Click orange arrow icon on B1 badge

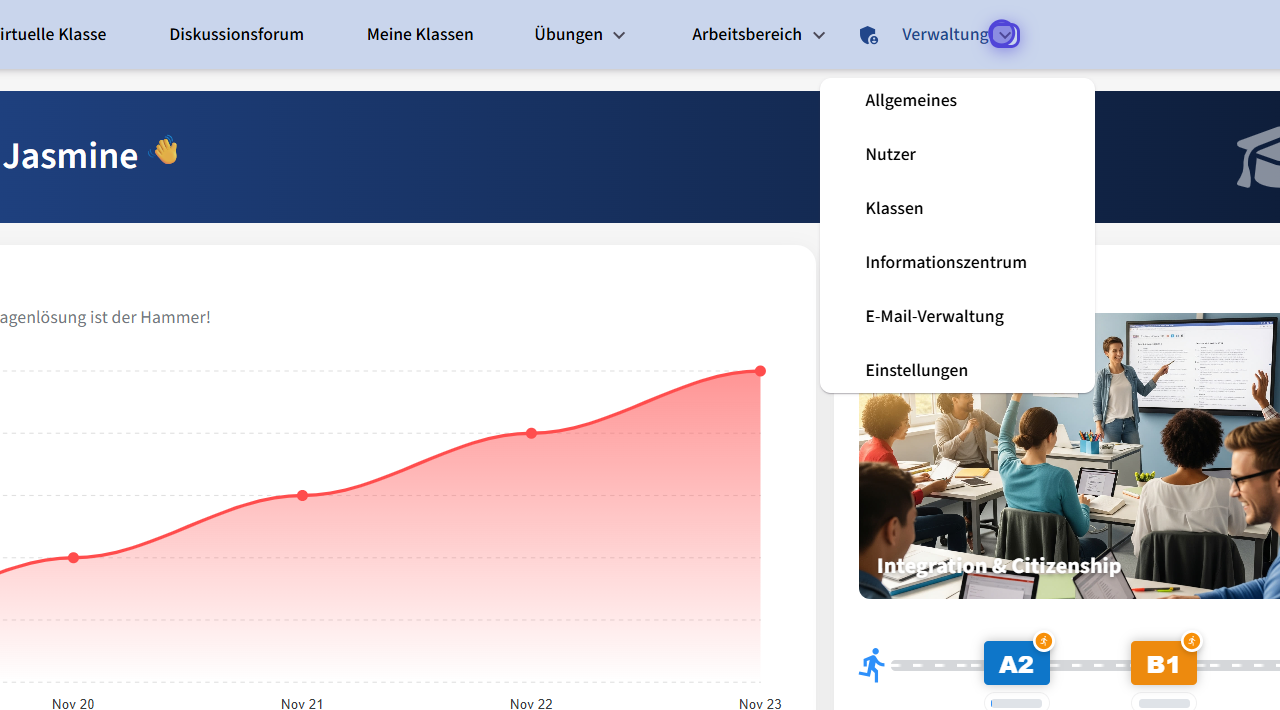click(1191, 641)
